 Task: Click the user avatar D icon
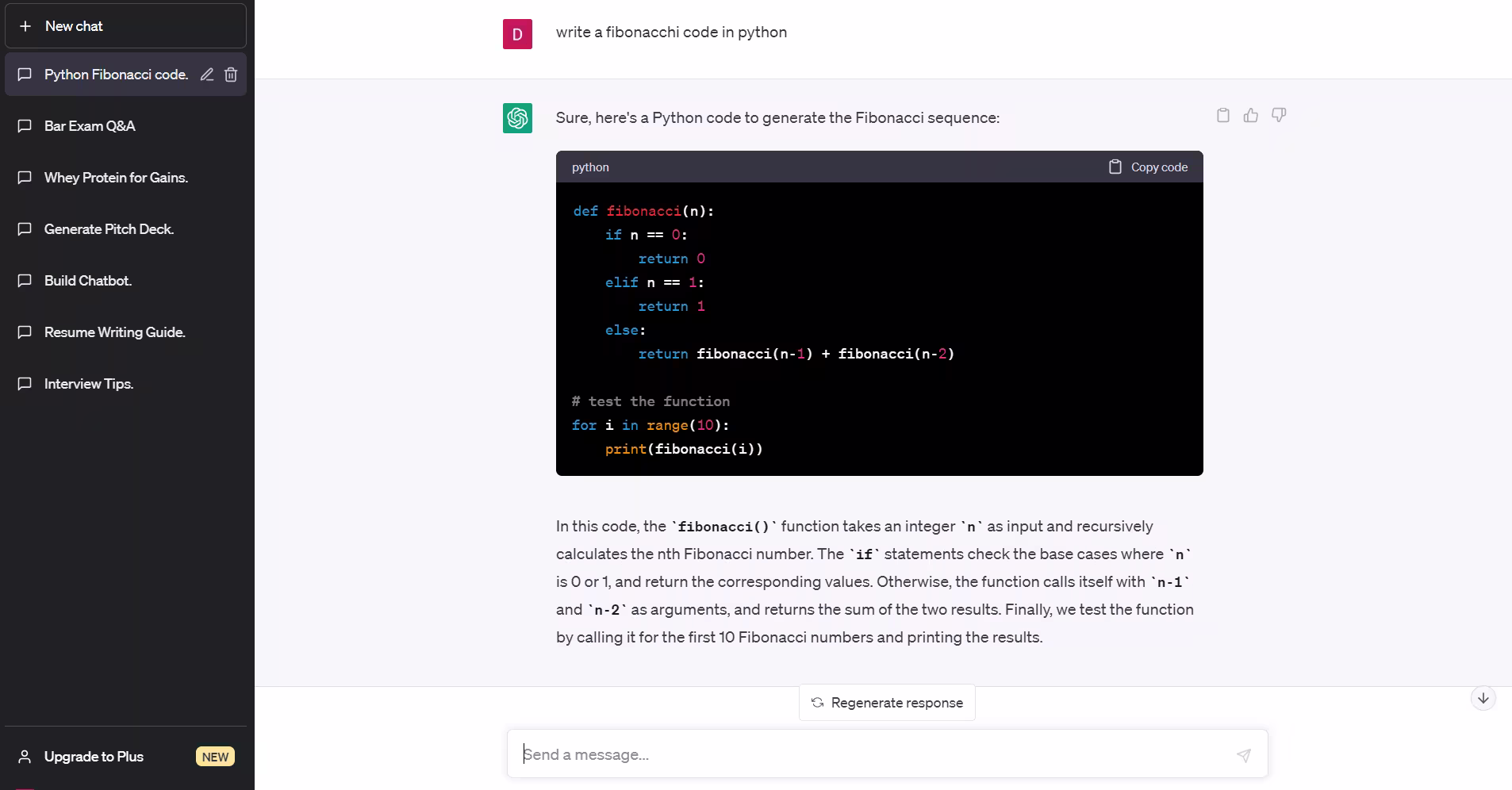click(x=517, y=34)
